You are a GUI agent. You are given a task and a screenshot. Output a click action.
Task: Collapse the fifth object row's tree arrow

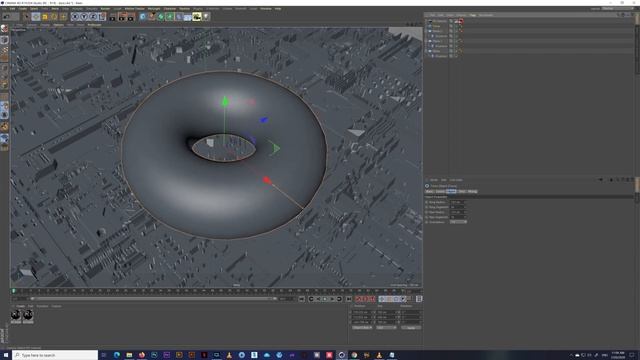pos(426,41)
